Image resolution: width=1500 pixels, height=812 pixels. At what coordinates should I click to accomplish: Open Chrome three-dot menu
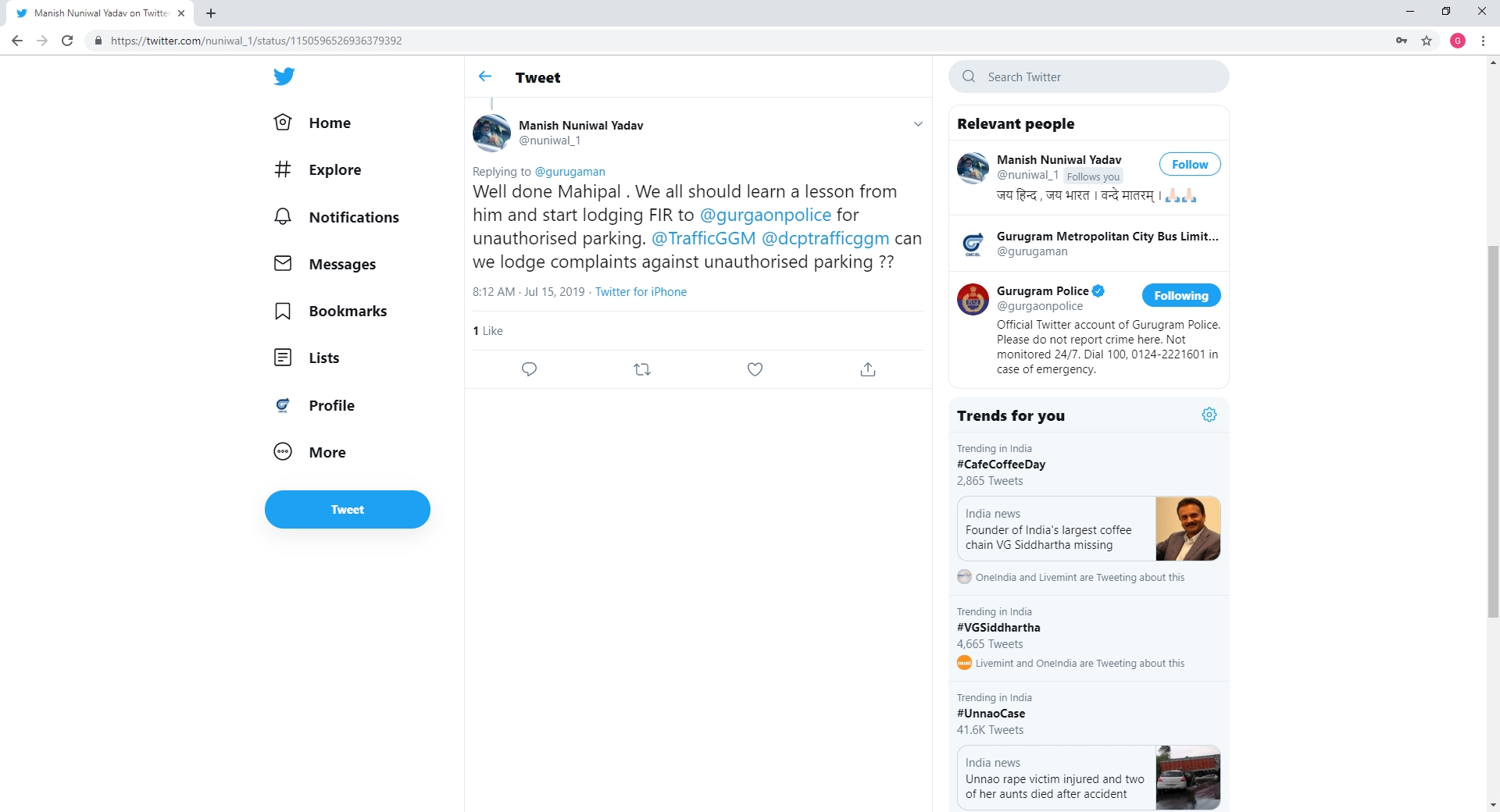[x=1483, y=41]
